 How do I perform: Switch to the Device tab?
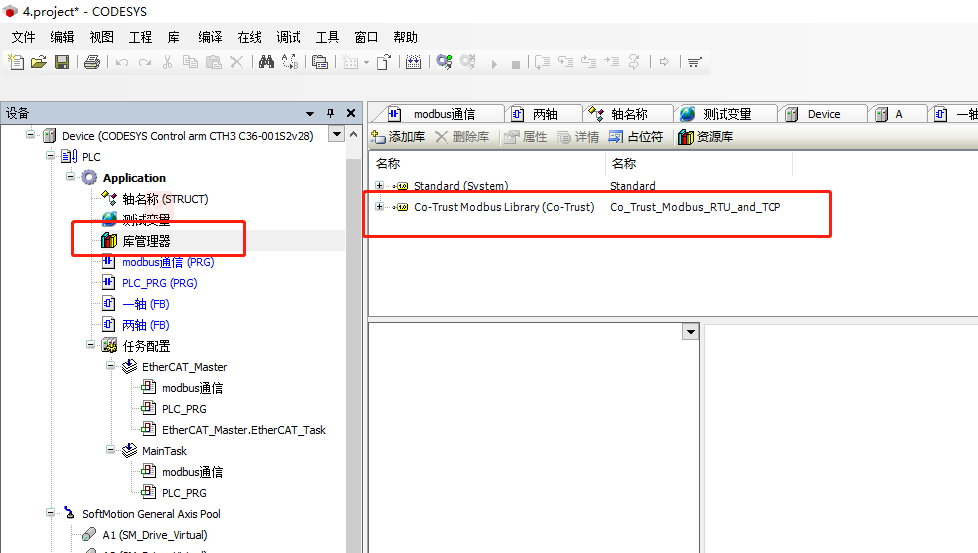coord(823,114)
